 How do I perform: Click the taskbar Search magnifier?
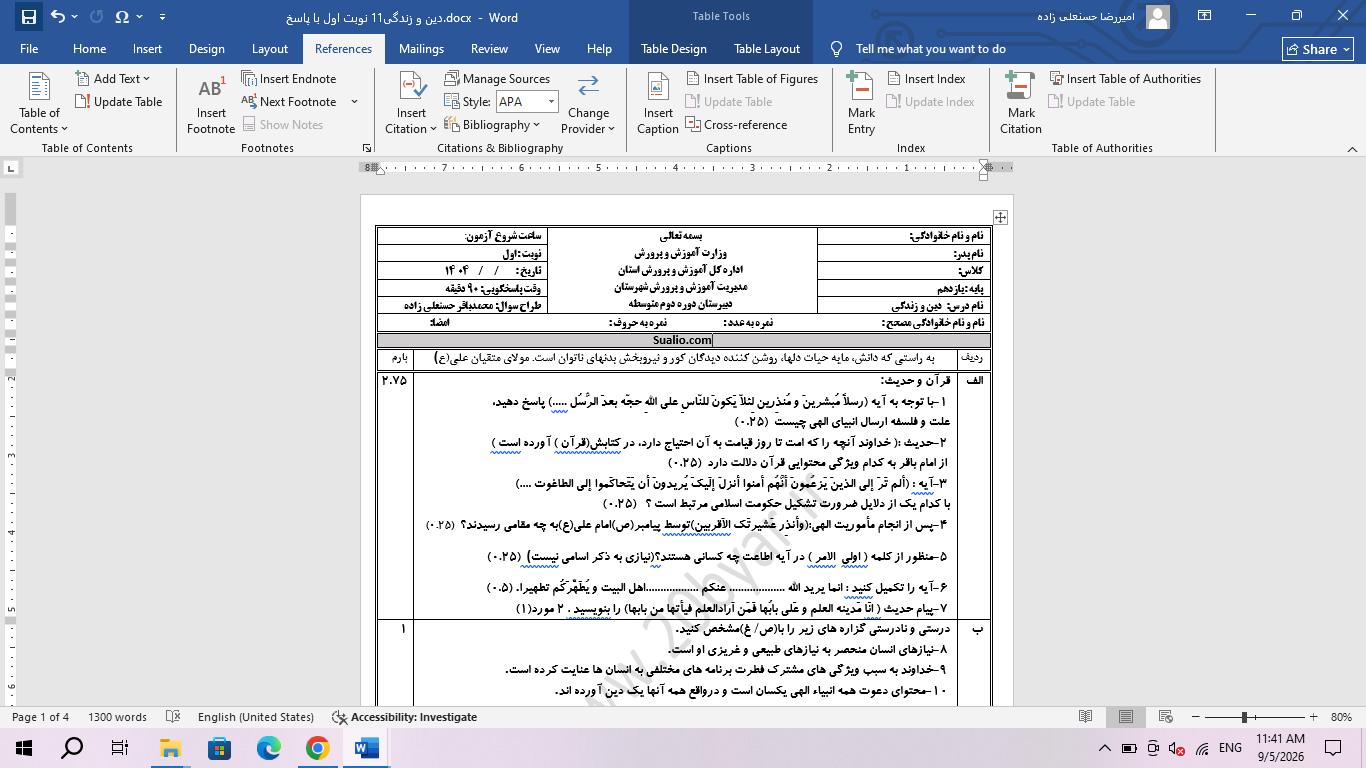(72, 747)
